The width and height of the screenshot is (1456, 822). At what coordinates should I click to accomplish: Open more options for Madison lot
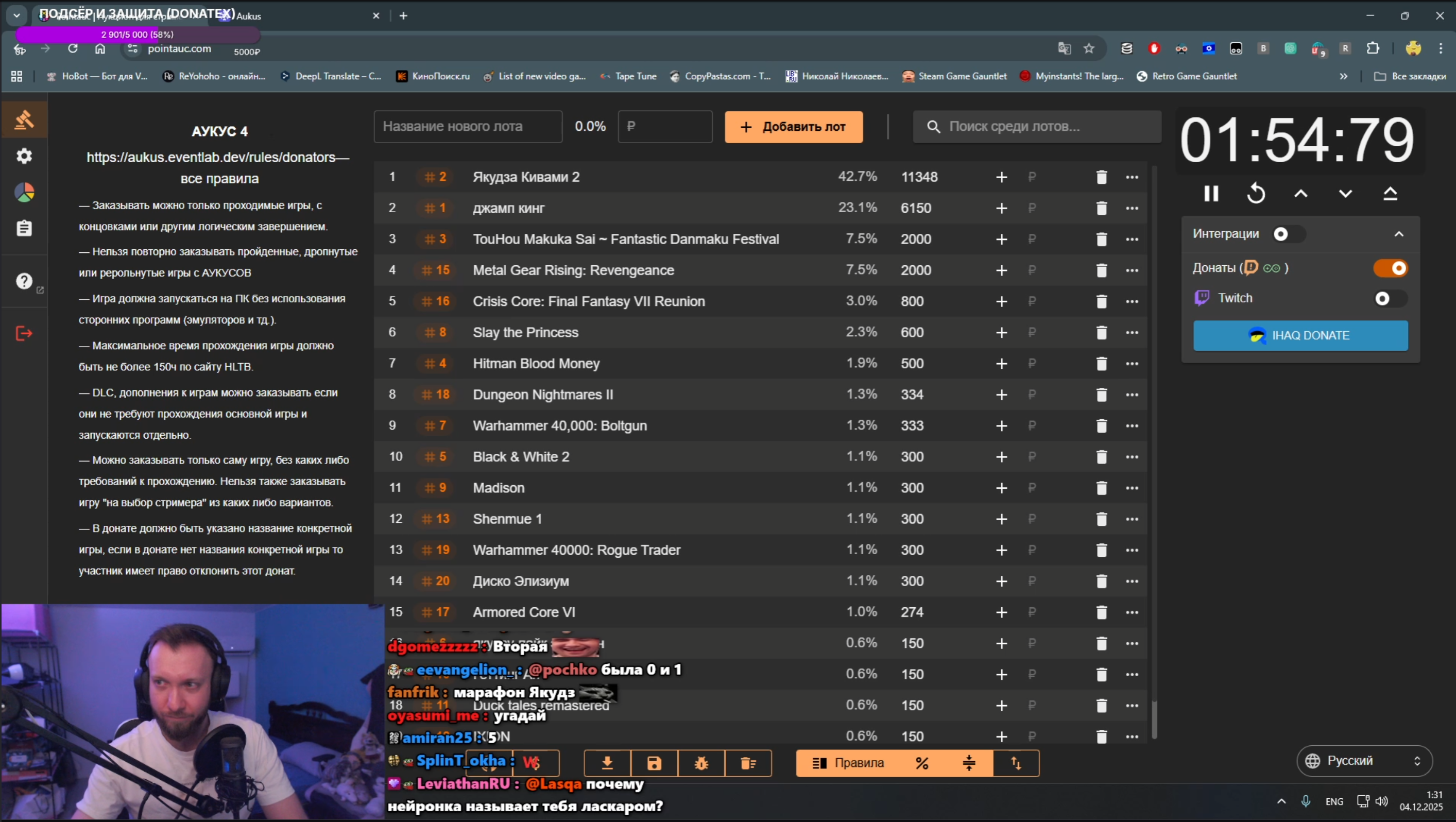click(x=1132, y=488)
